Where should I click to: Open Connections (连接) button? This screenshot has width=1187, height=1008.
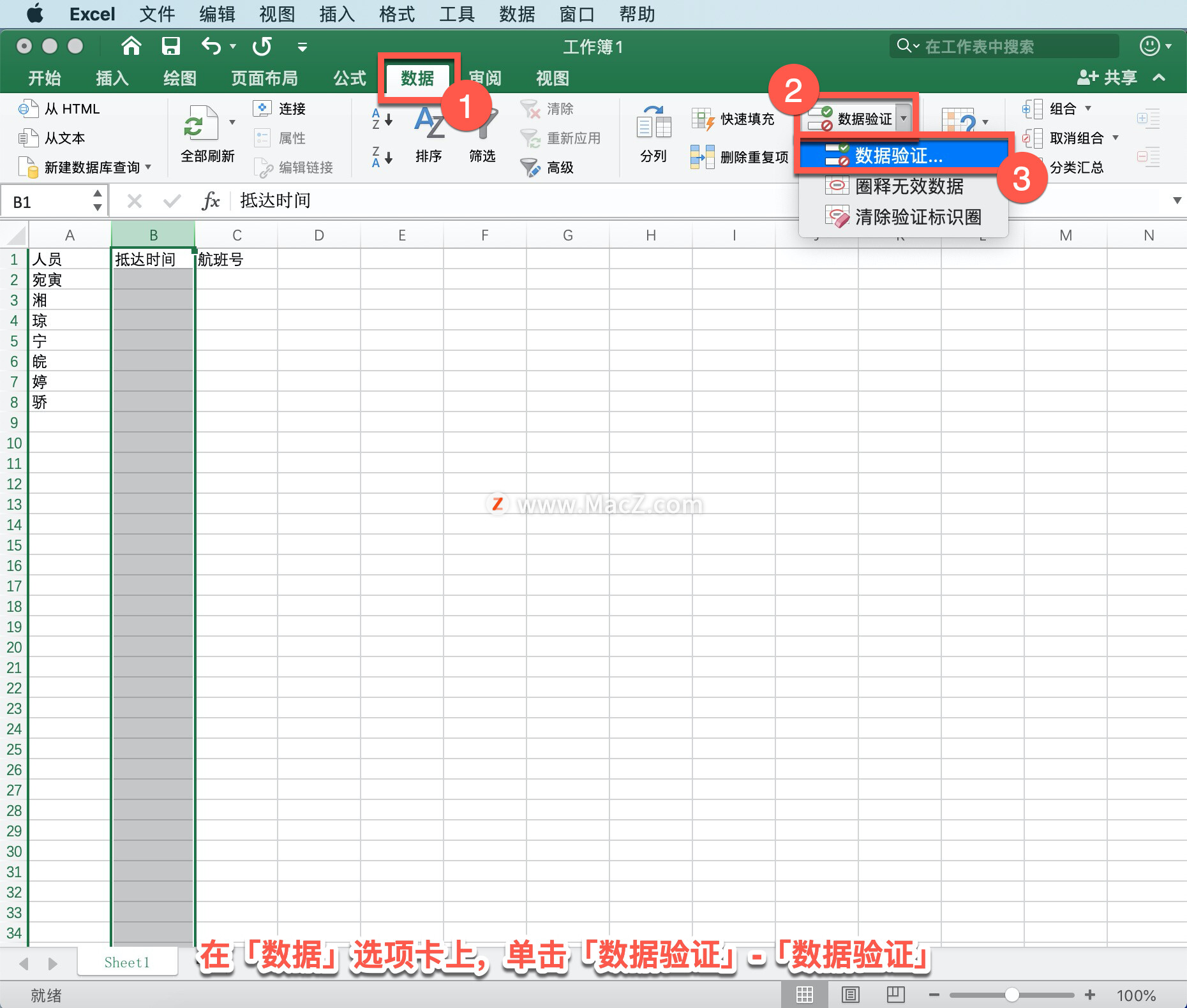coord(280,108)
